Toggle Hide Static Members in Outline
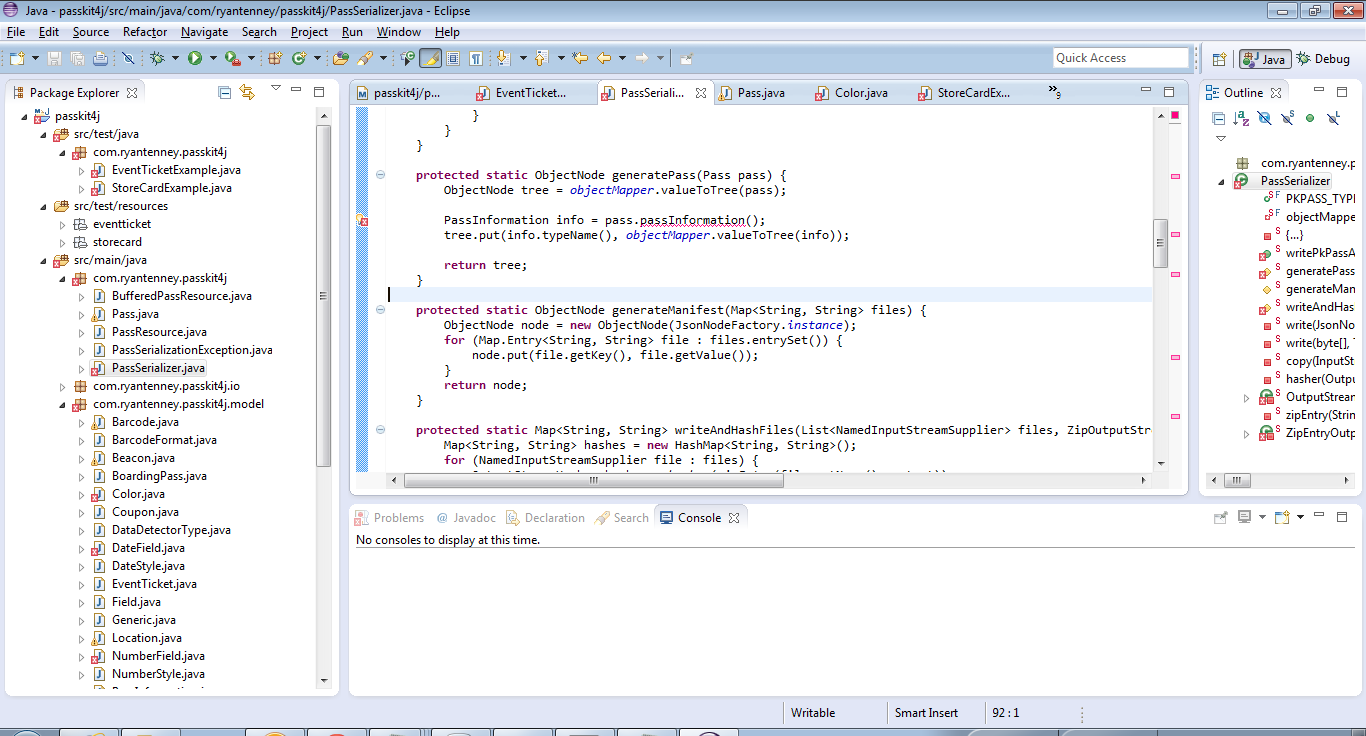The image size is (1366, 736). (1287, 118)
